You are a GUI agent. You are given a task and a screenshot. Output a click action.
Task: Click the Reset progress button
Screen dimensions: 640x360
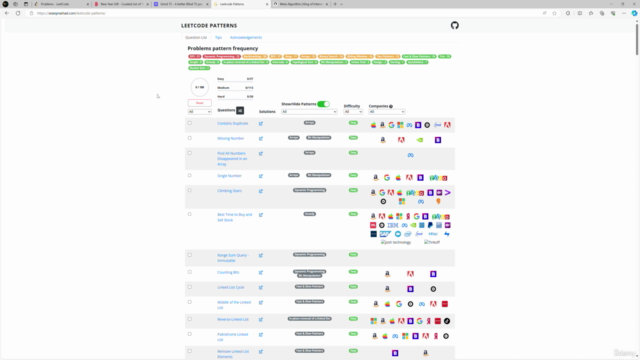coord(200,103)
